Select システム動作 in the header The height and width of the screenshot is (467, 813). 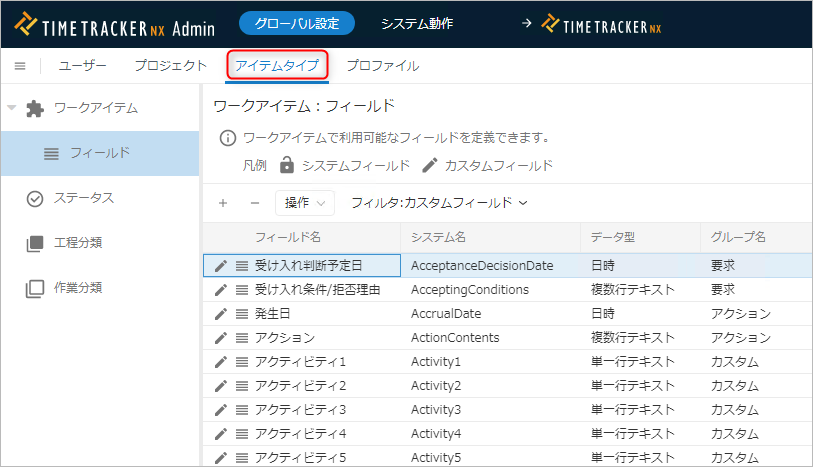(x=417, y=23)
